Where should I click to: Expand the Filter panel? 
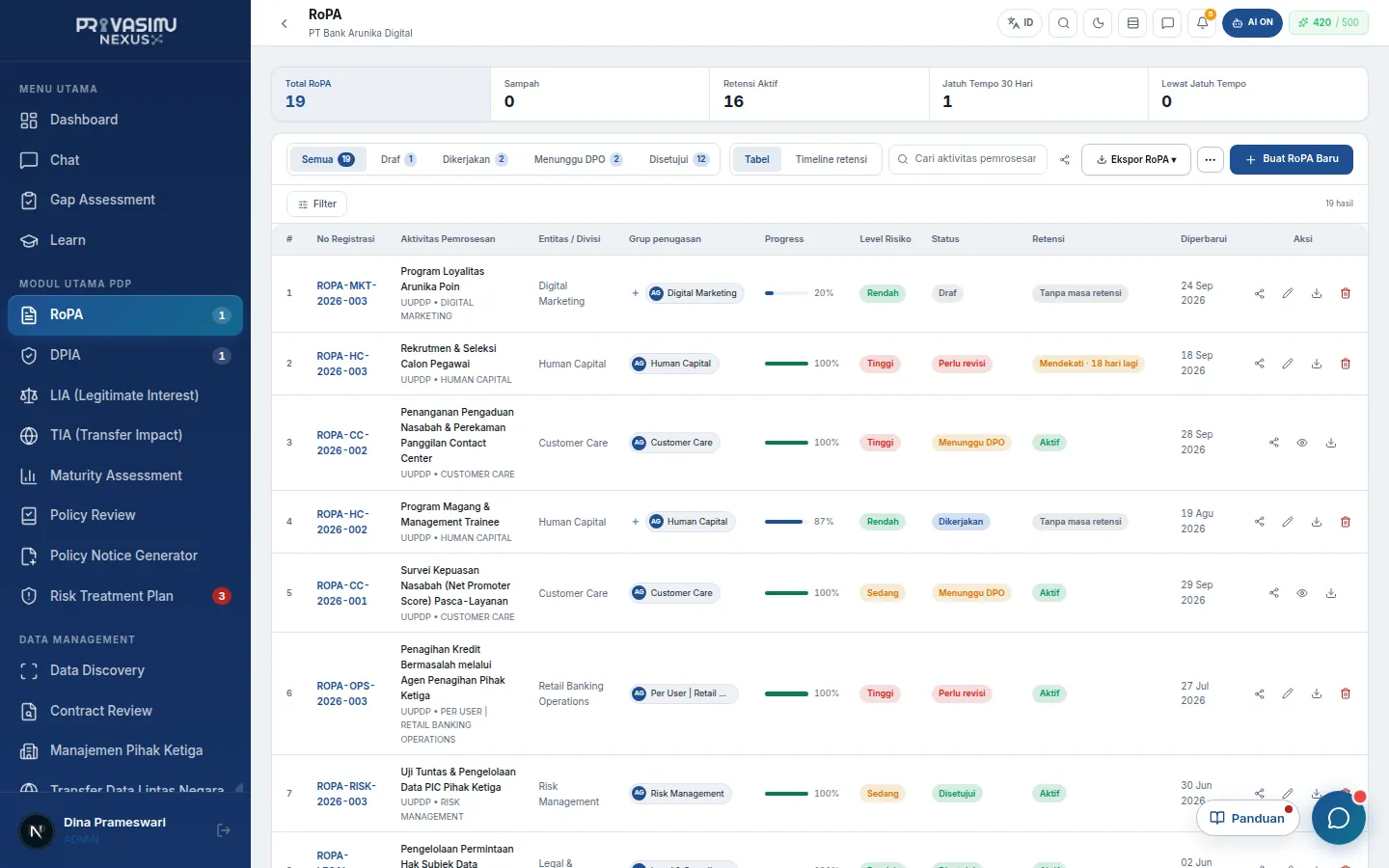pos(317,204)
